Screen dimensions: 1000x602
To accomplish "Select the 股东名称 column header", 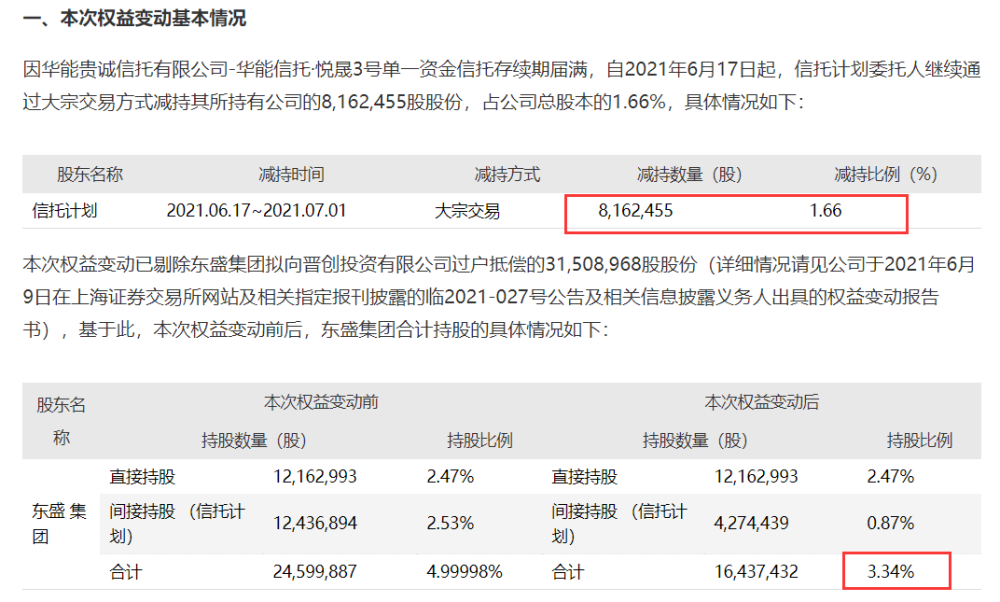I will pos(90,174).
